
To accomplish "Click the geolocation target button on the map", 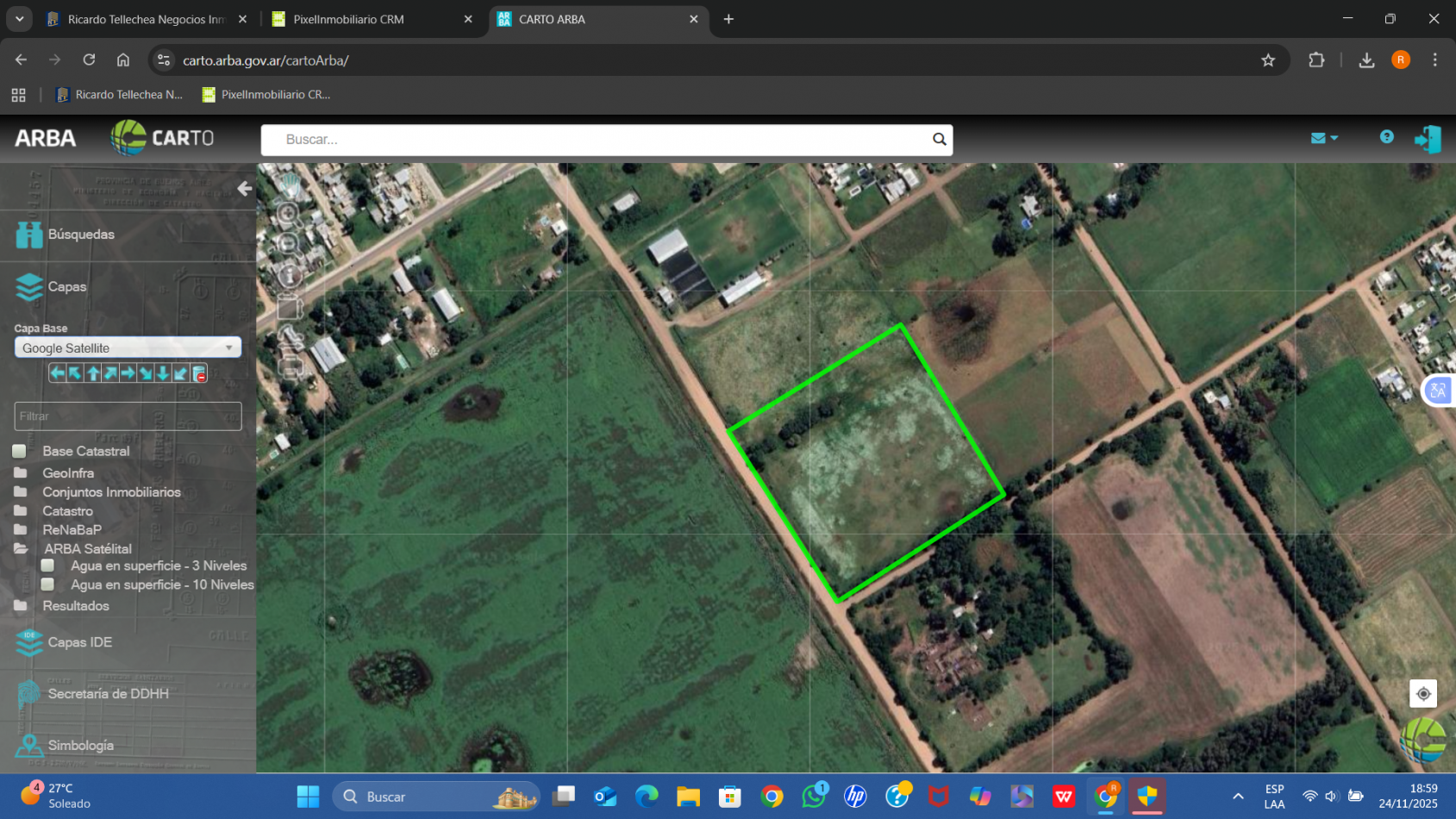I will [x=1422, y=693].
